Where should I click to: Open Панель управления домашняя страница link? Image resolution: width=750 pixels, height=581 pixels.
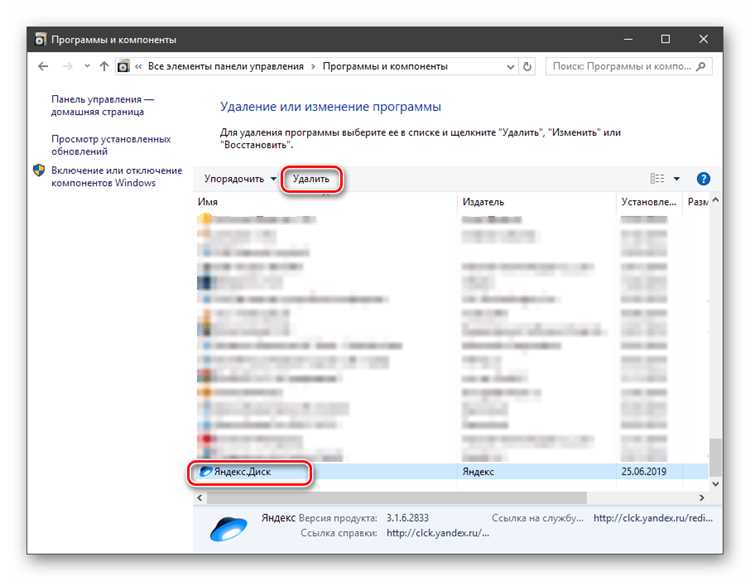click(x=102, y=105)
